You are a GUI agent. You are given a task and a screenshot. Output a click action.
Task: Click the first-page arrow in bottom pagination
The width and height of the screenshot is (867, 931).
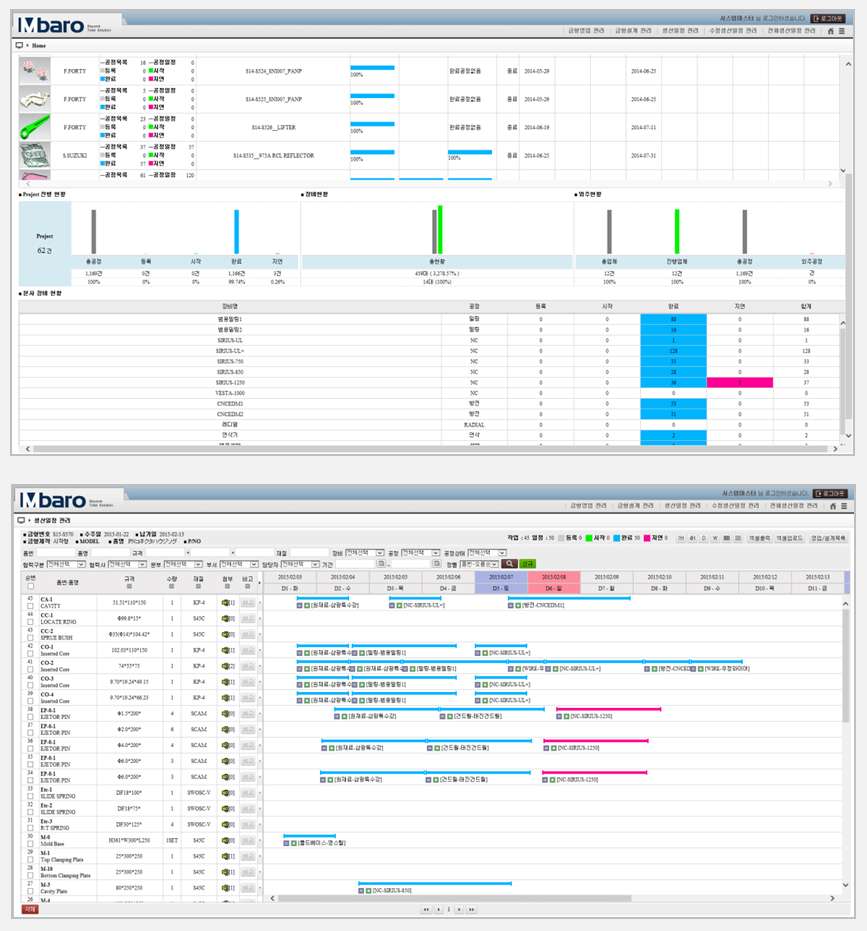[x=427, y=909]
